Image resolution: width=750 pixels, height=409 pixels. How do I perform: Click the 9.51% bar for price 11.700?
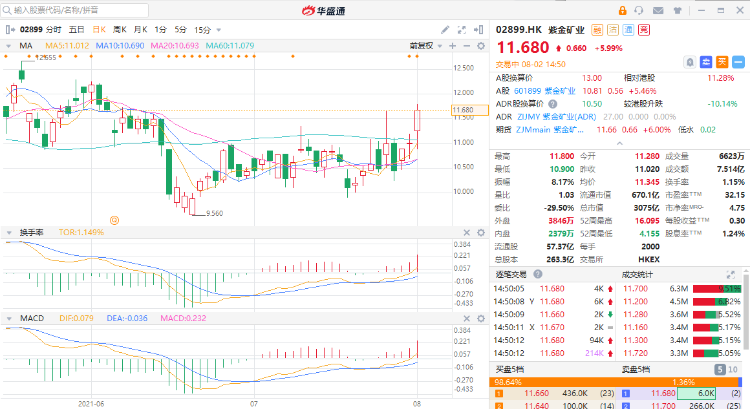point(717,289)
